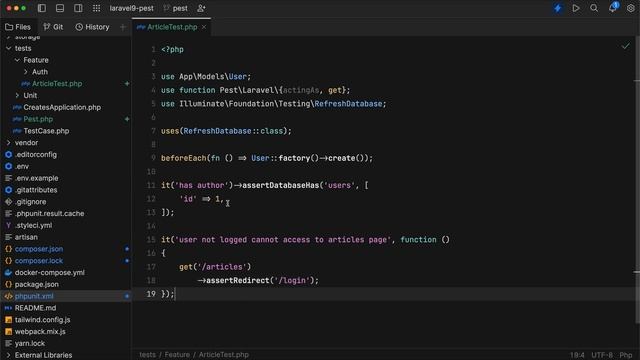Open ArticleTest.php in the file tree

pos(57,84)
